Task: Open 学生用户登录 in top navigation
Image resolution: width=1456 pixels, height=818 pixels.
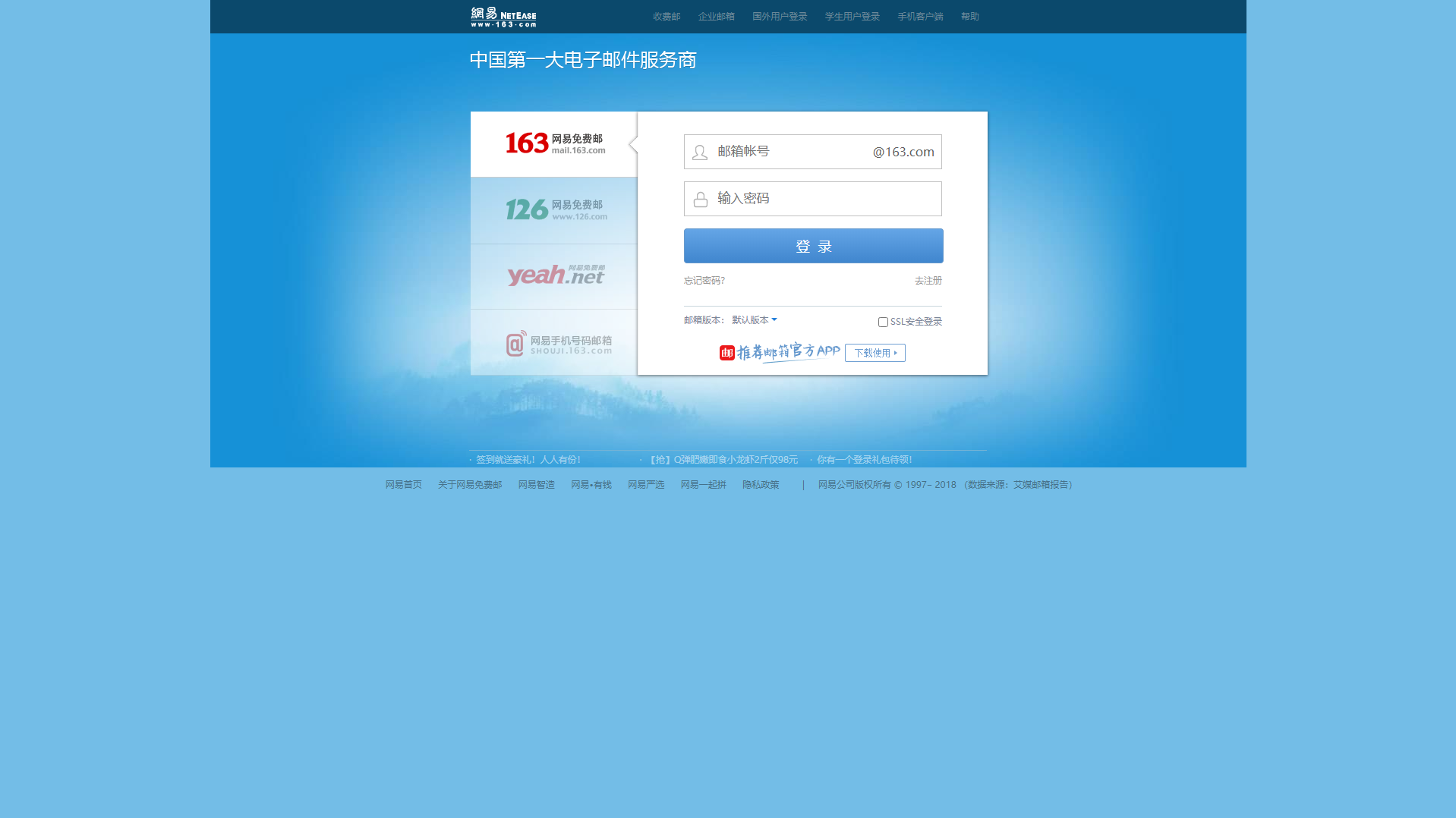Action: click(x=852, y=17)
